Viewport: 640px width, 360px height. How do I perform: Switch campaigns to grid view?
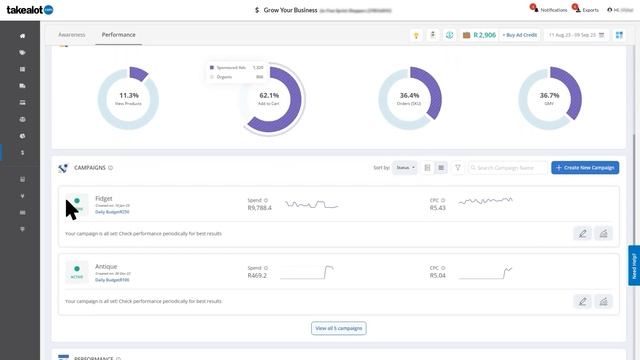pyautogui.click(x=427, y=168)
